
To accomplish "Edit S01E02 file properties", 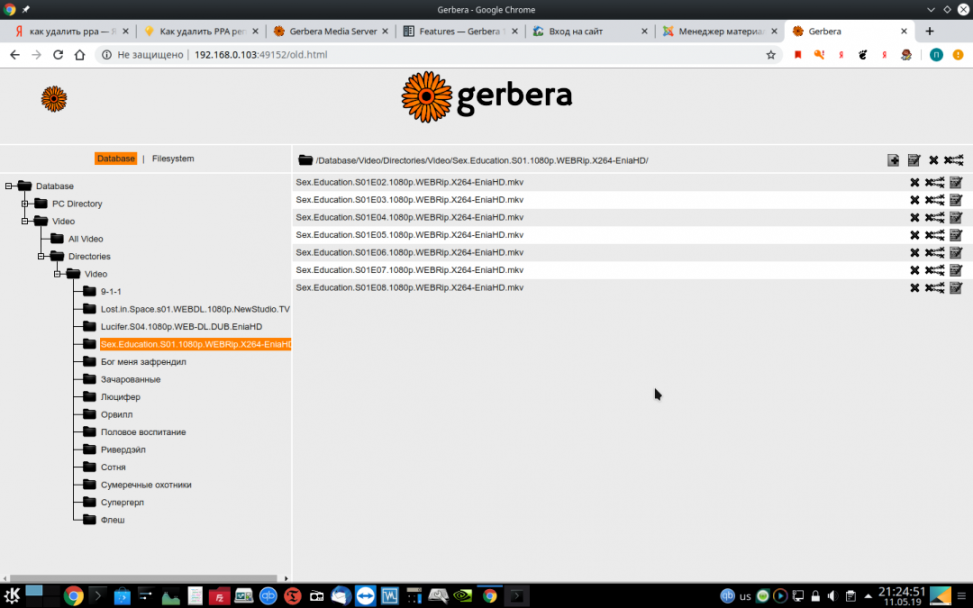I will pos(956,182).
